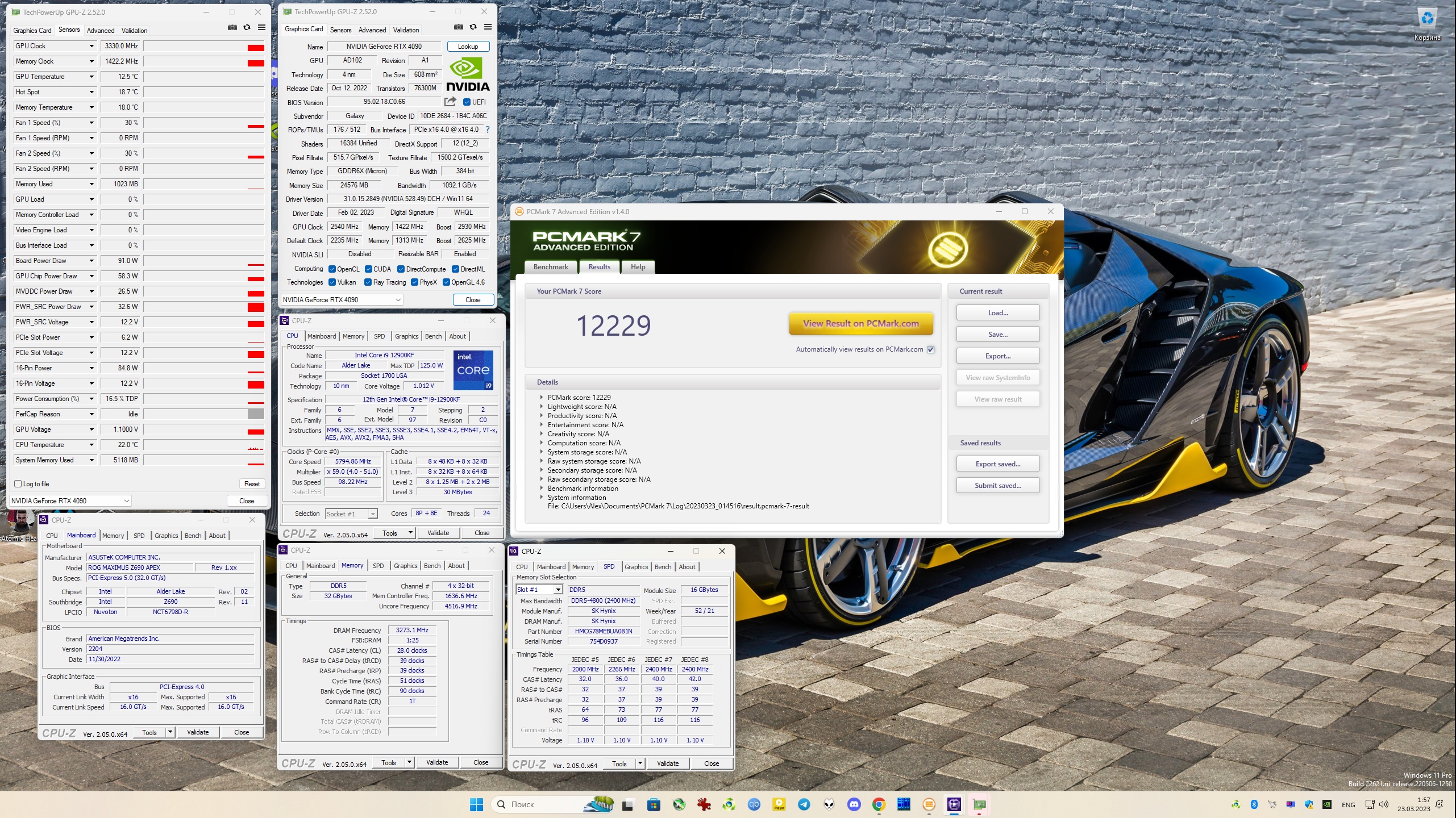Open qBittorrent from taskbar
This screenshot has width=1456, height=818.
(754, 804)
